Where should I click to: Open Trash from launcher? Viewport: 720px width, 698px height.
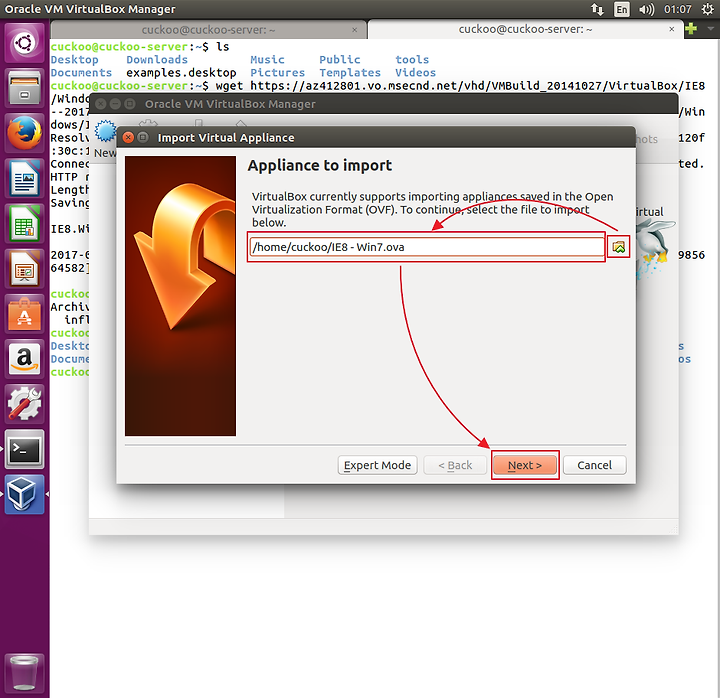tap(24, 673)
